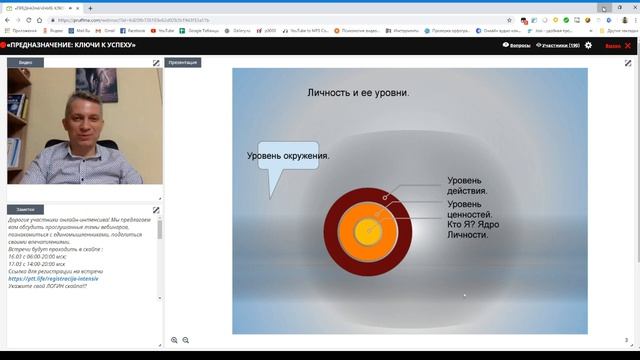Go back using the browser back arrow
The height and width of the screenshot is (360, 640).
pyautogui.click(x=7, y=20)
